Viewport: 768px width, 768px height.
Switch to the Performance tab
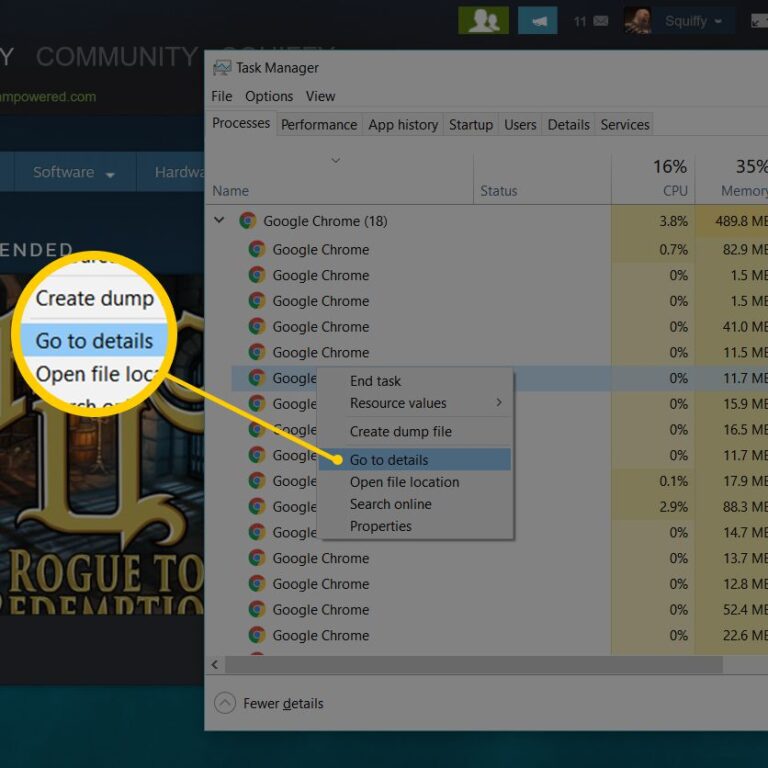[x=319, y=125]
